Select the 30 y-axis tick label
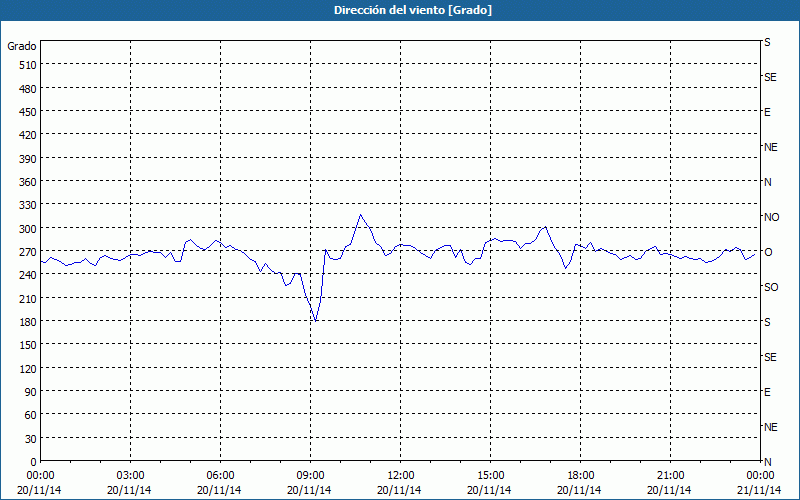Screen dimensions: 800x500 (31, 439)
